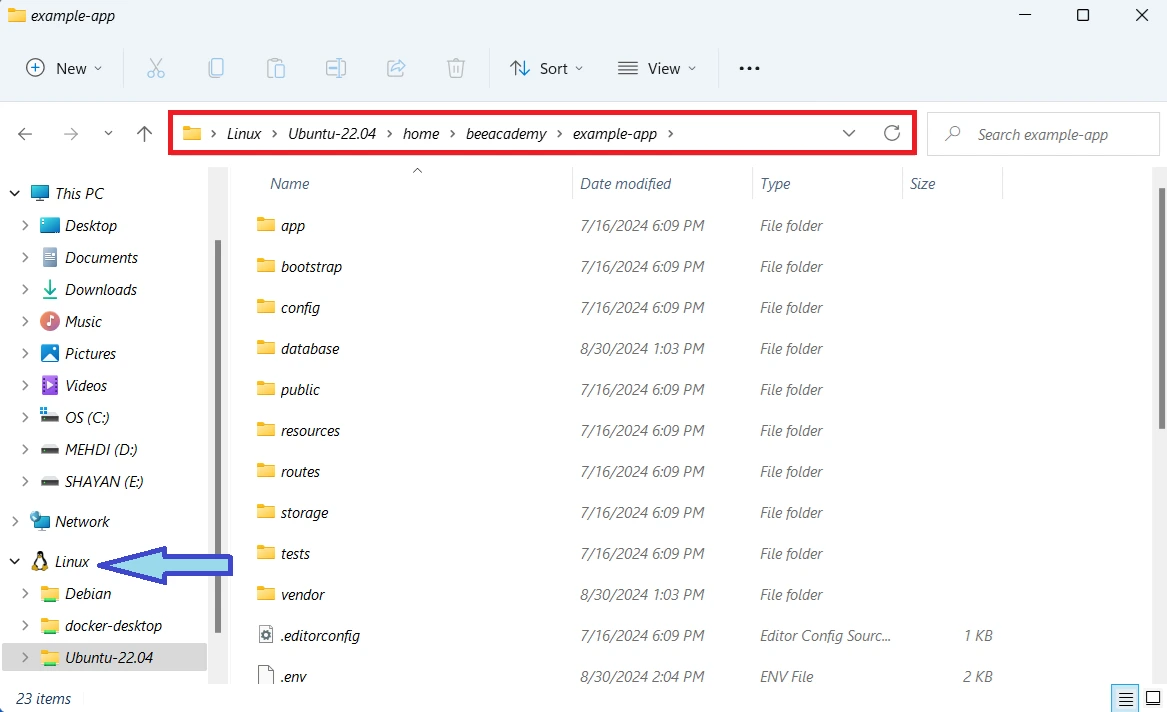The width and height of the screenshot is (1167, 712).
Task: Switch to details view icon in status bar
Action: click(x=1125, y=699)
